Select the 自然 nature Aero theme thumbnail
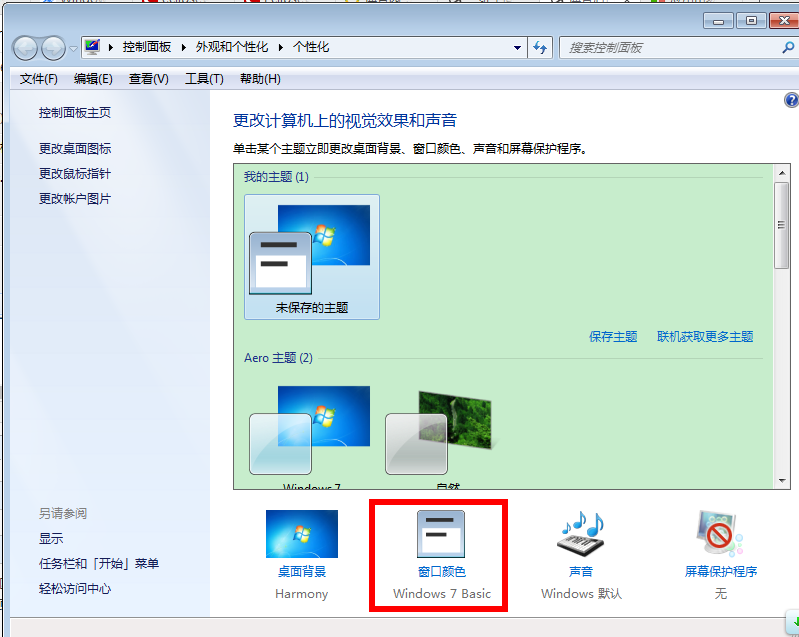This screenshot has width=799, height=637. click(x=440, y=433)
